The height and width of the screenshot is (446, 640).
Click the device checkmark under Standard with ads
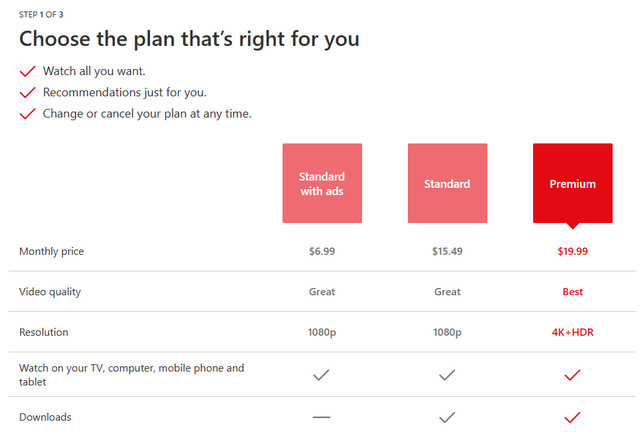pyautogui.click(x=322, y=375)
